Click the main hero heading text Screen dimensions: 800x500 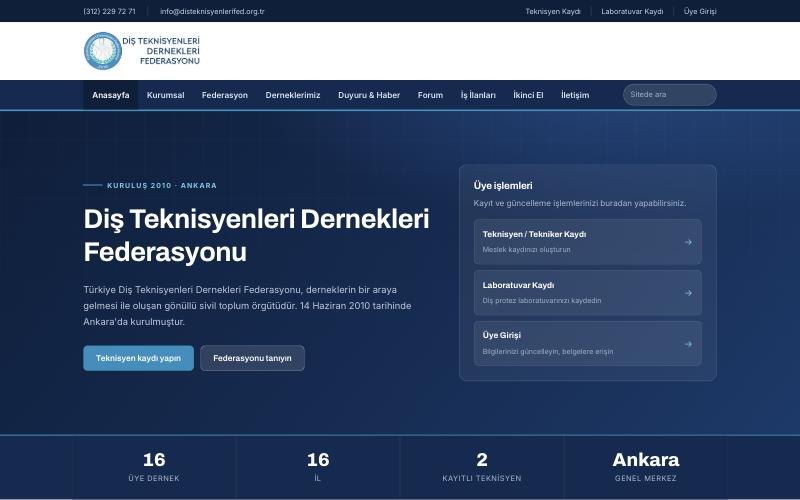(x=256, y=235)
